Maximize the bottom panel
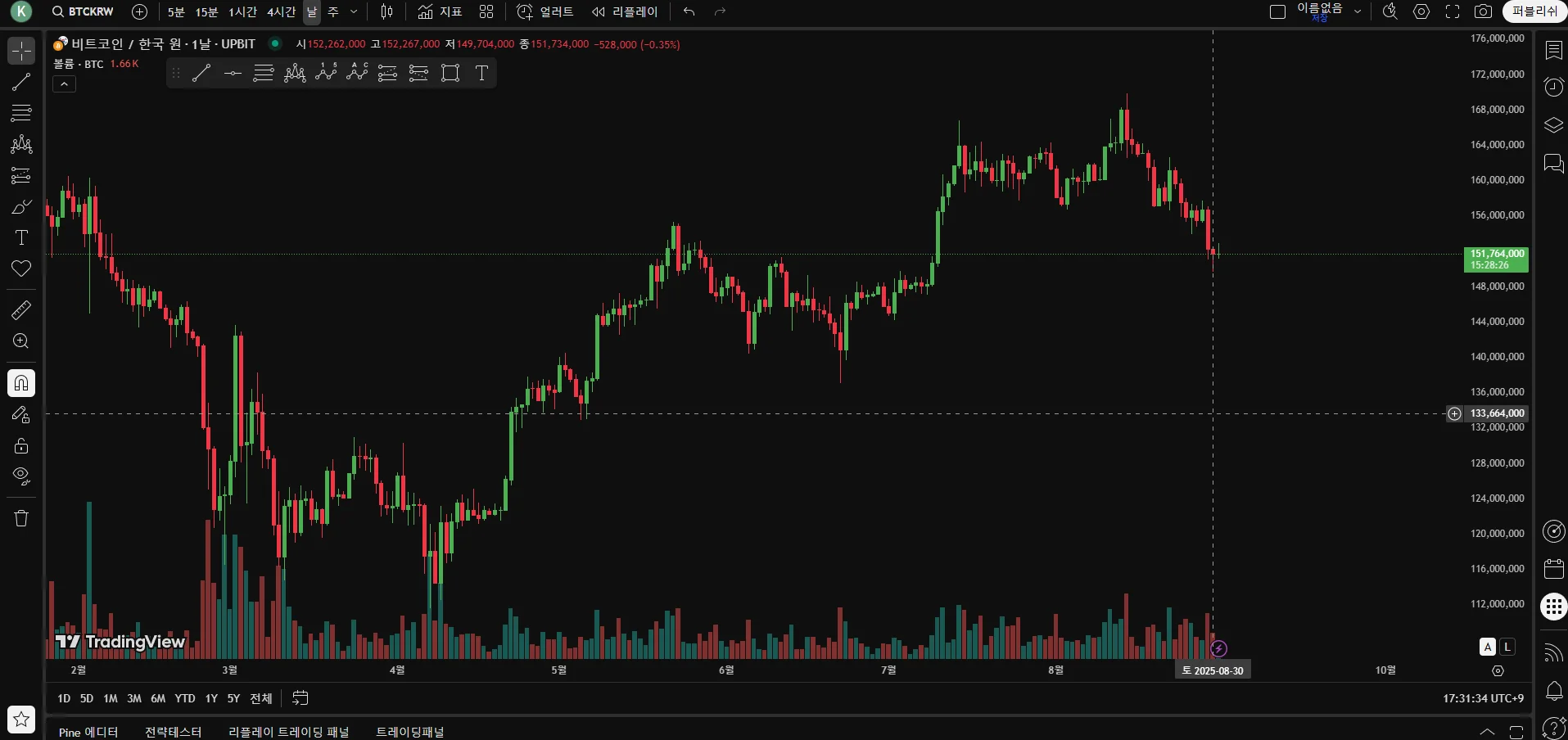1568x740 pixels. tap(1516, 731)
